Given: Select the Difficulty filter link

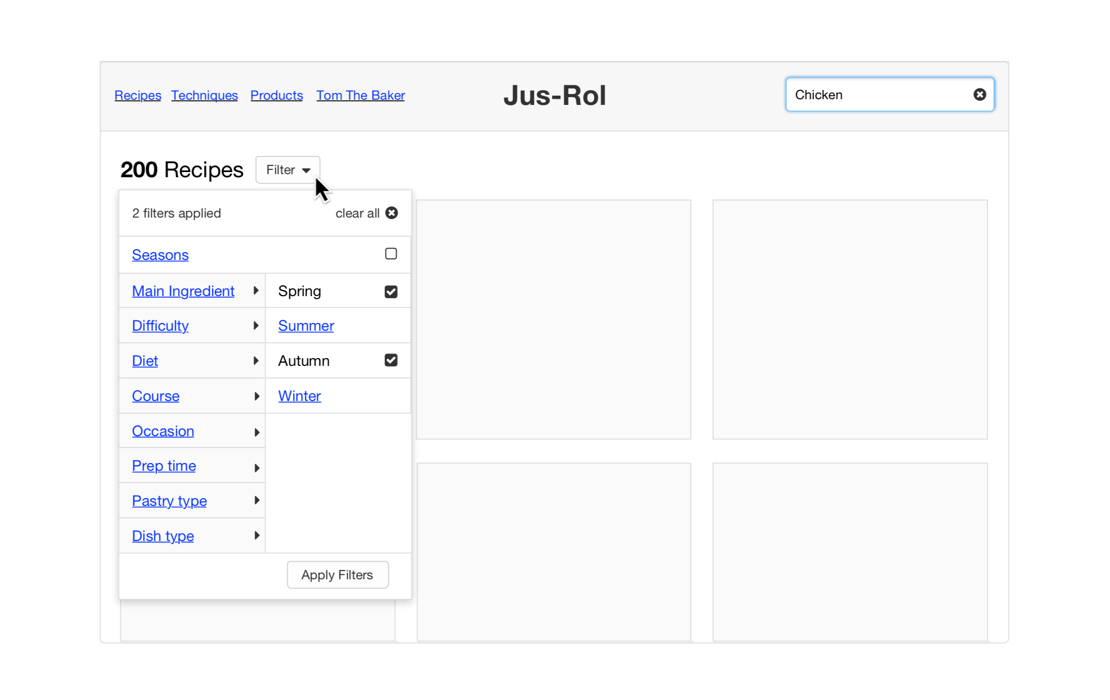Looking at the screenshot, I should [160, 326].
